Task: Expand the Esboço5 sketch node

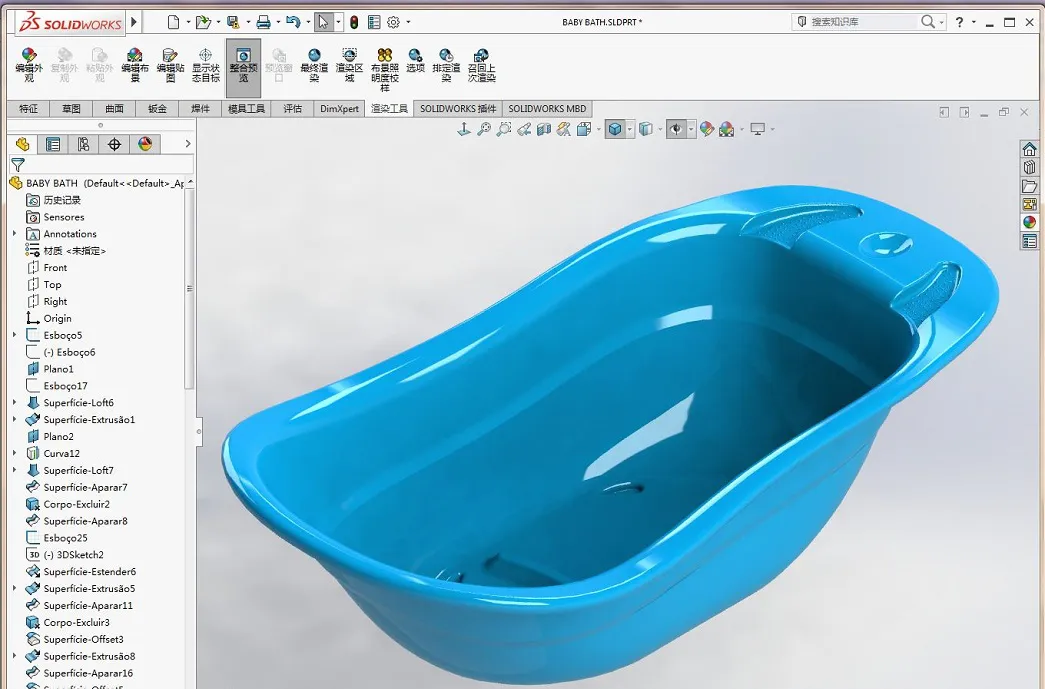Action: pyautogui.click(x=15, y=335)
